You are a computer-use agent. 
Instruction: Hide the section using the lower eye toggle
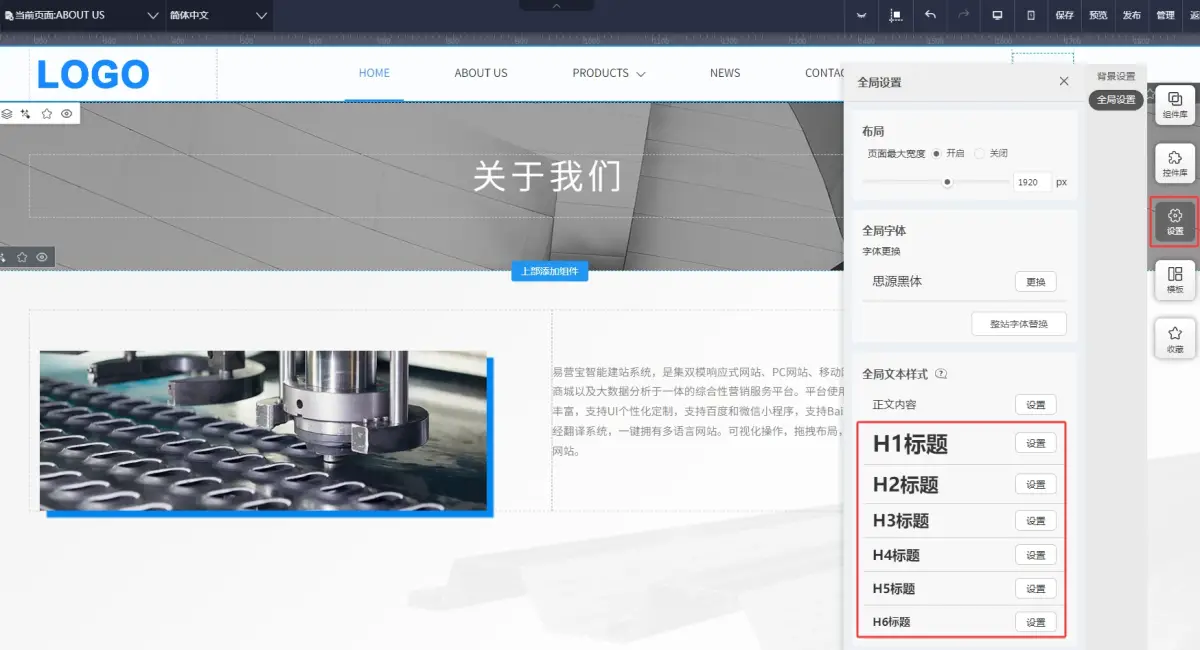click(x=41, y=257)
